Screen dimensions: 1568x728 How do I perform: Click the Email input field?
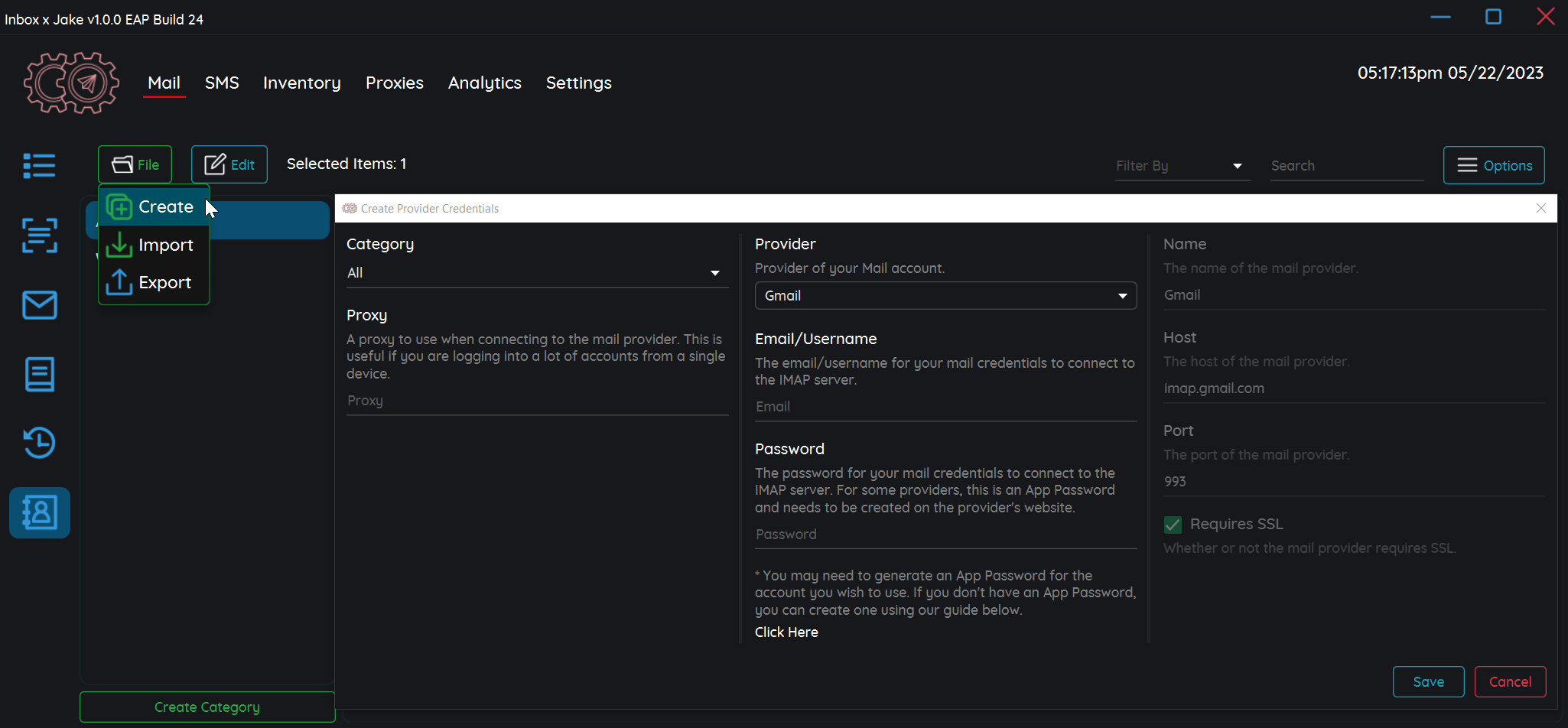tap(945, 407)
